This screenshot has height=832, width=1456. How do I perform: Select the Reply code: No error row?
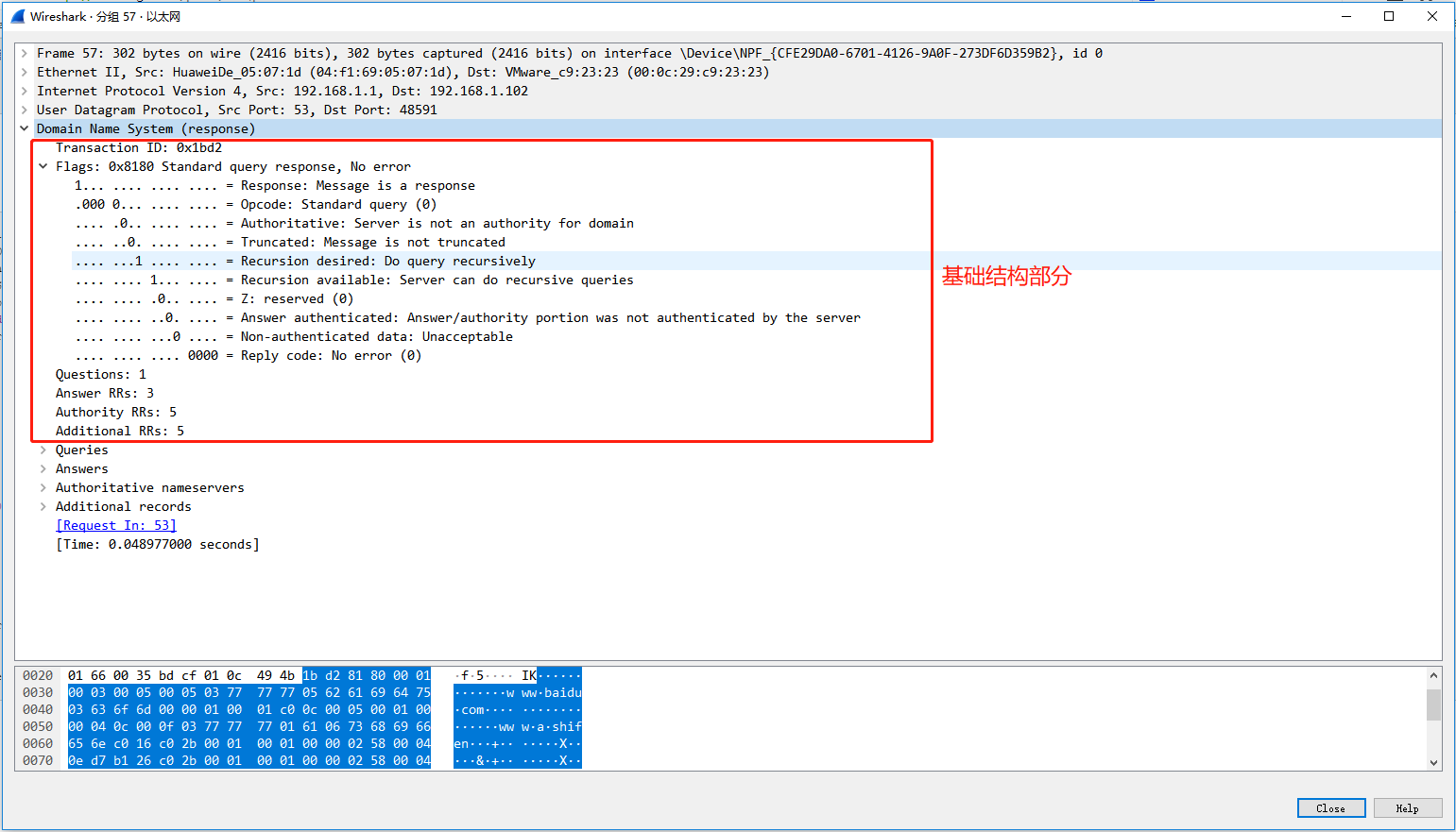(248, 356)
